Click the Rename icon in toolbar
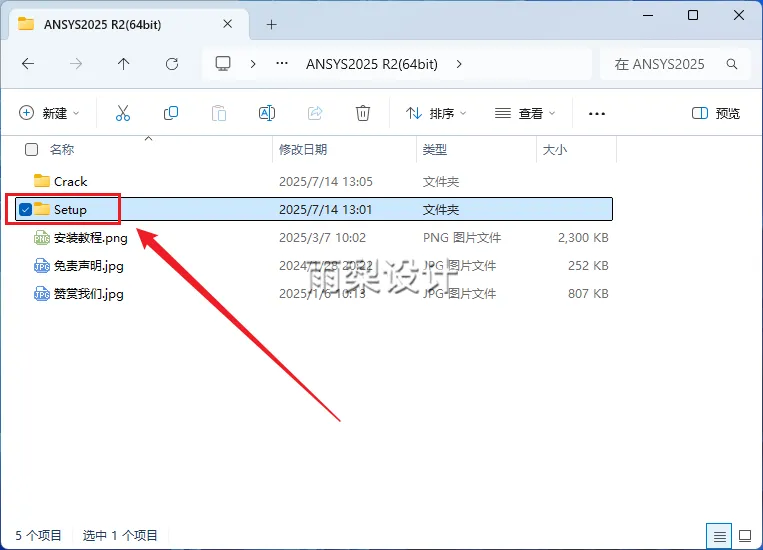 click(x=267, y=113)
